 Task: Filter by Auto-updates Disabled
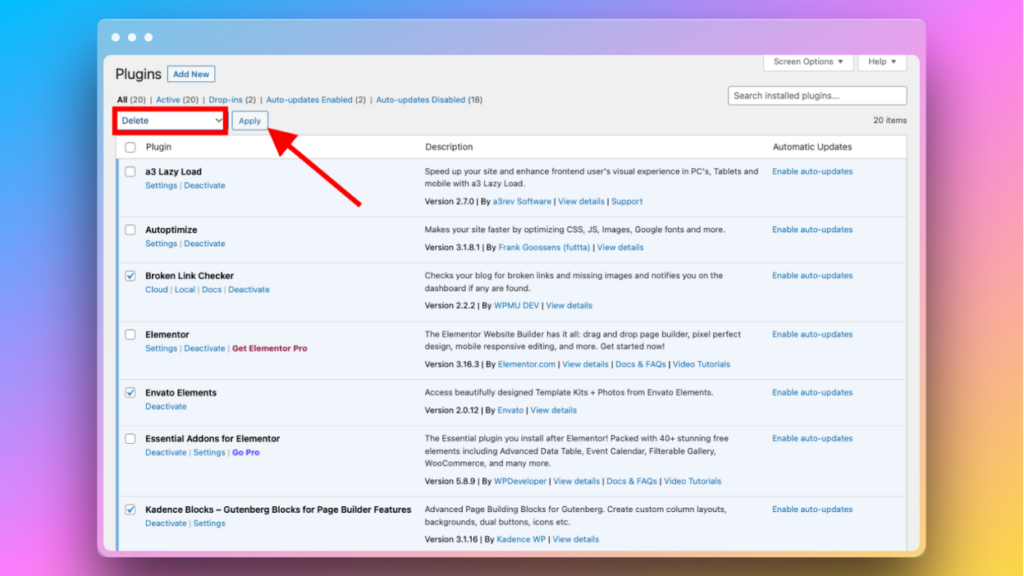click(x=421, y=100)
